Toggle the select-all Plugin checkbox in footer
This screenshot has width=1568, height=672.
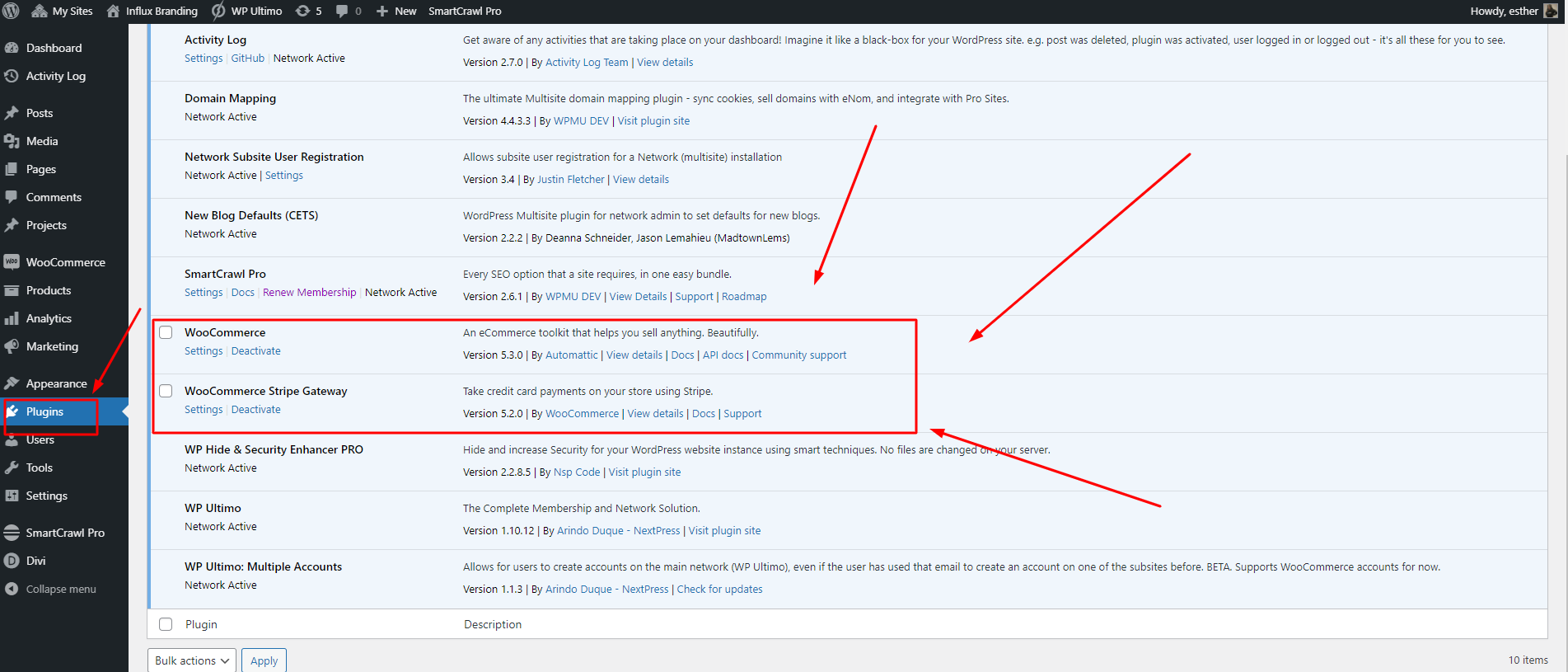point(166,624)
